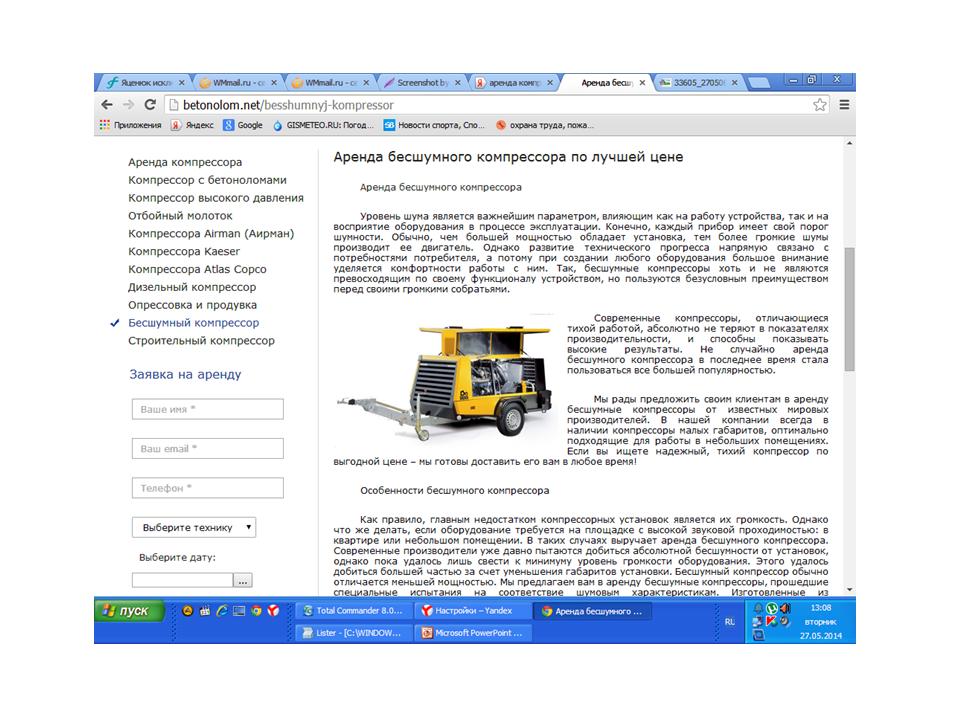
Task: Open the Новости спорта bookmark
Action: [x=434, y=125]
